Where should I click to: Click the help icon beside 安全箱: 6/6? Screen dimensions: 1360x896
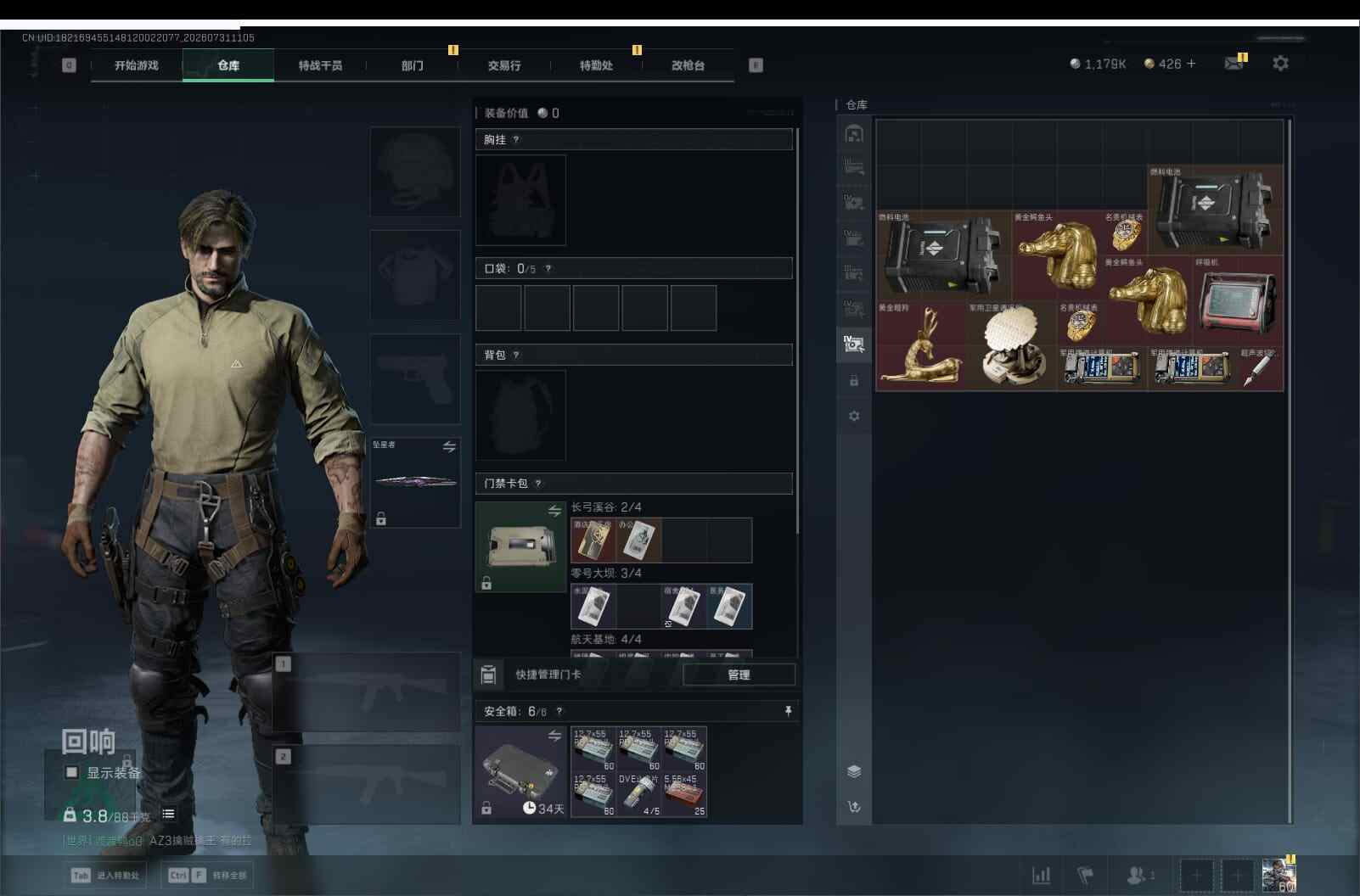click(559, 712)
